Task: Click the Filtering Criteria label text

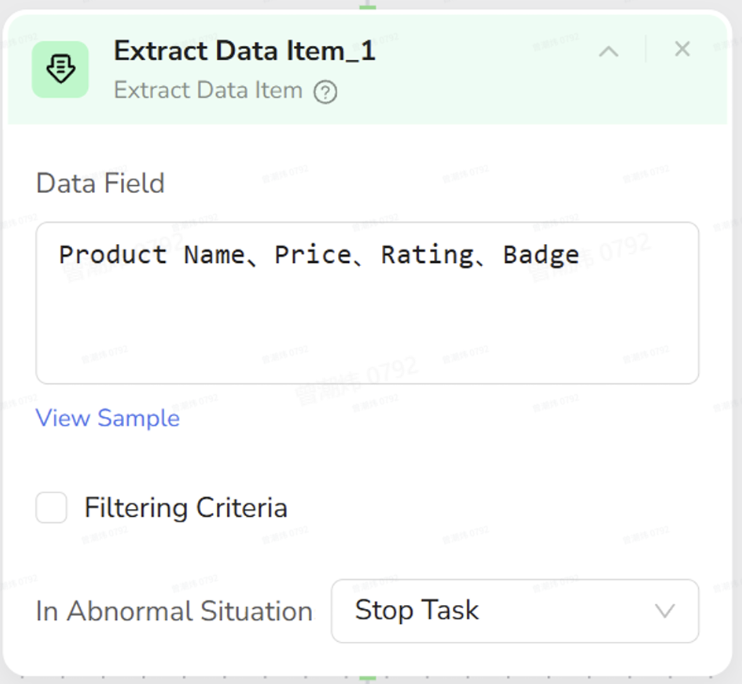Action: (x=185, y=508)
